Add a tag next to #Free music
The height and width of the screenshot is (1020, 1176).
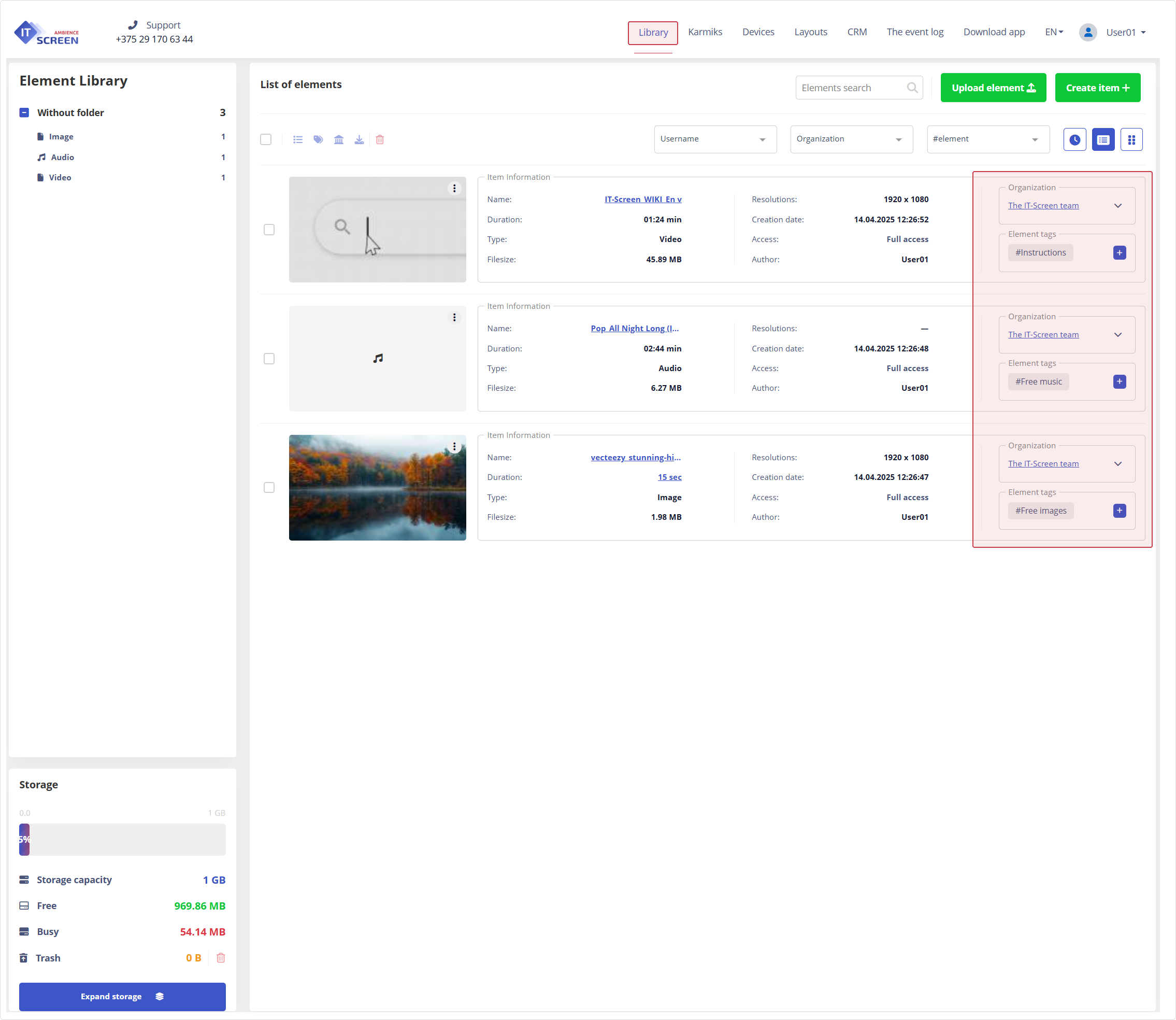pos(1119,381)
